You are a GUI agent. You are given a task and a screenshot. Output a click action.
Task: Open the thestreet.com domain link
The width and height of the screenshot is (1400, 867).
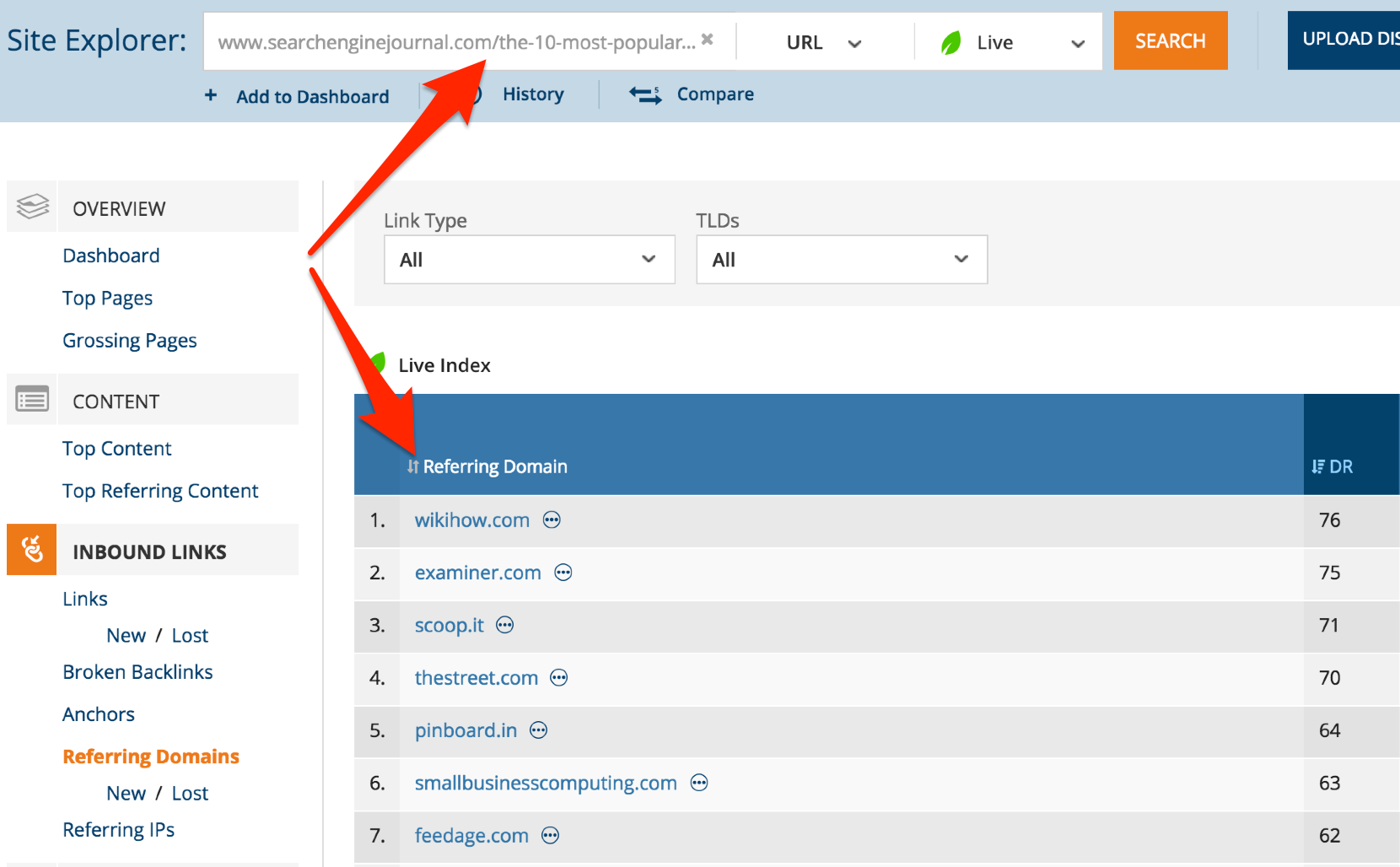point(477,678)
